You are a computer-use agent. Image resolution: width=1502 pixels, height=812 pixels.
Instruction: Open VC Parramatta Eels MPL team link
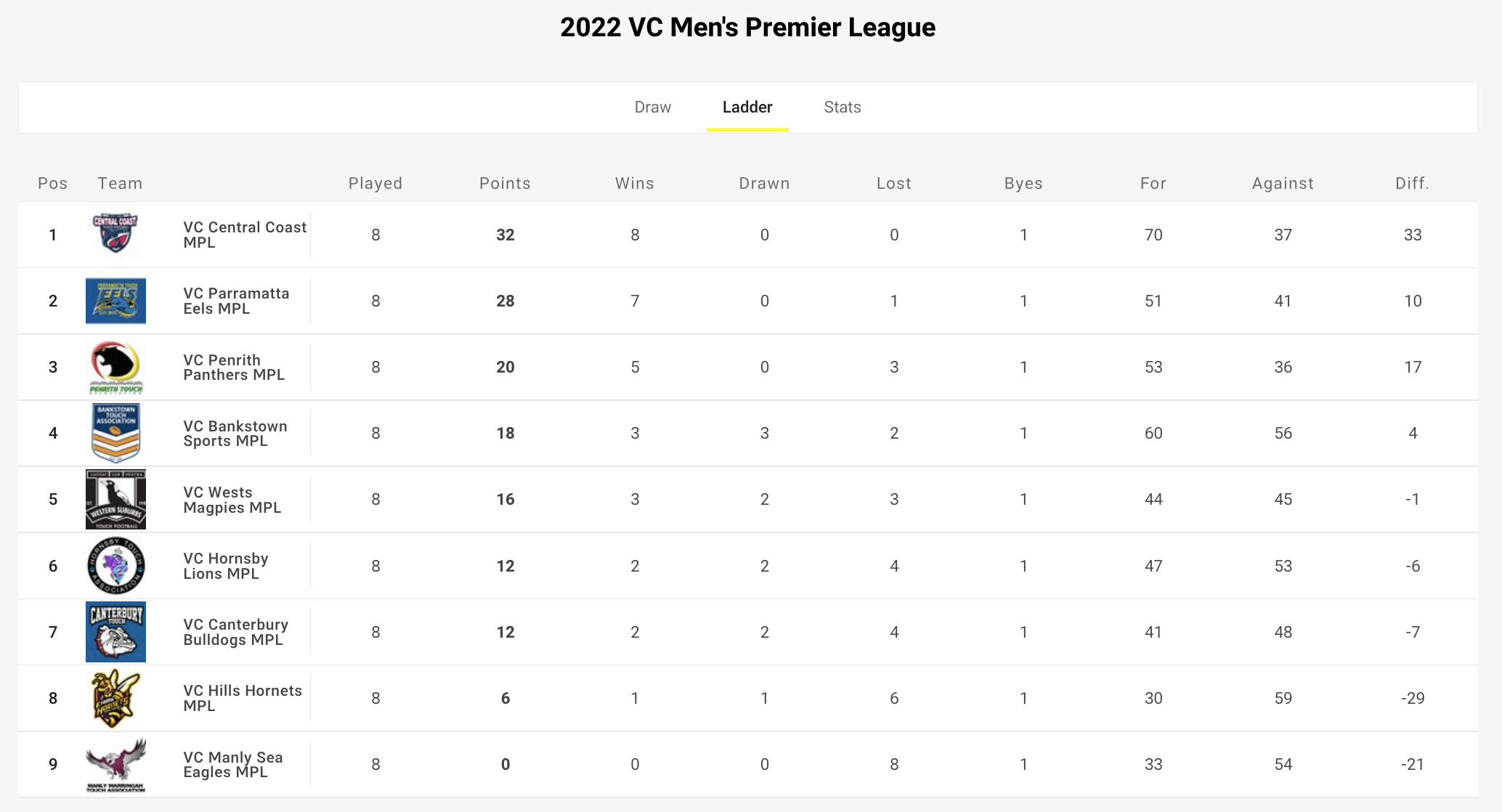[x=236, y=301]
